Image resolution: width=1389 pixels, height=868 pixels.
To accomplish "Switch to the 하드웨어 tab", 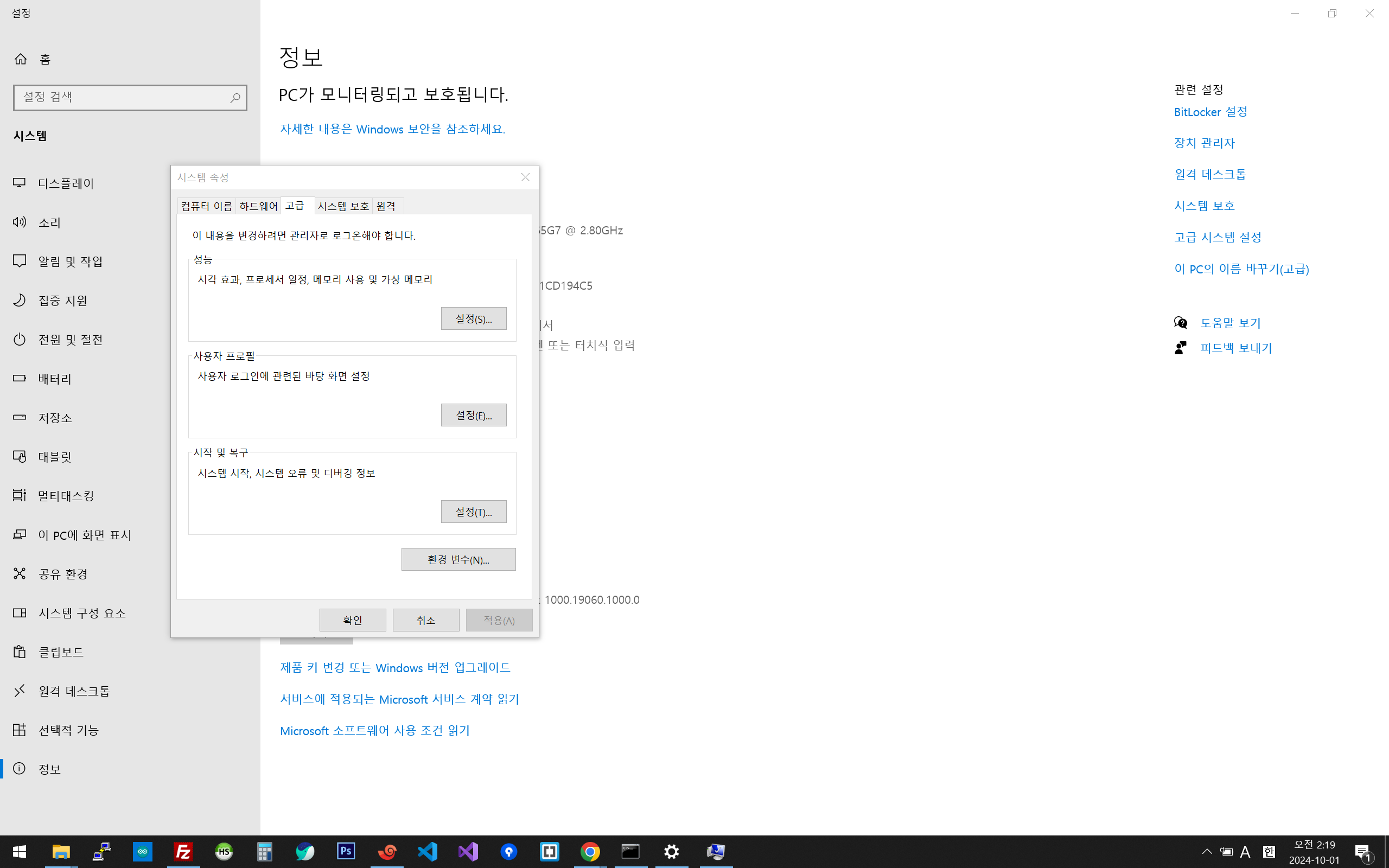I will 258,206.
